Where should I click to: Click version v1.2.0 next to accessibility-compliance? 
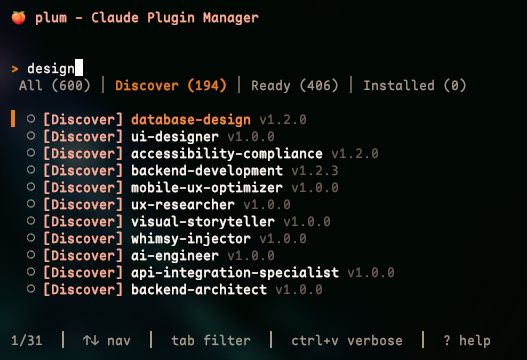click(x=355, y=154)
